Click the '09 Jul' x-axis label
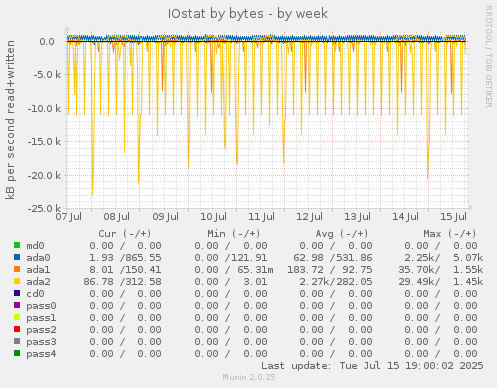The image size is (497, 388). 166,217
